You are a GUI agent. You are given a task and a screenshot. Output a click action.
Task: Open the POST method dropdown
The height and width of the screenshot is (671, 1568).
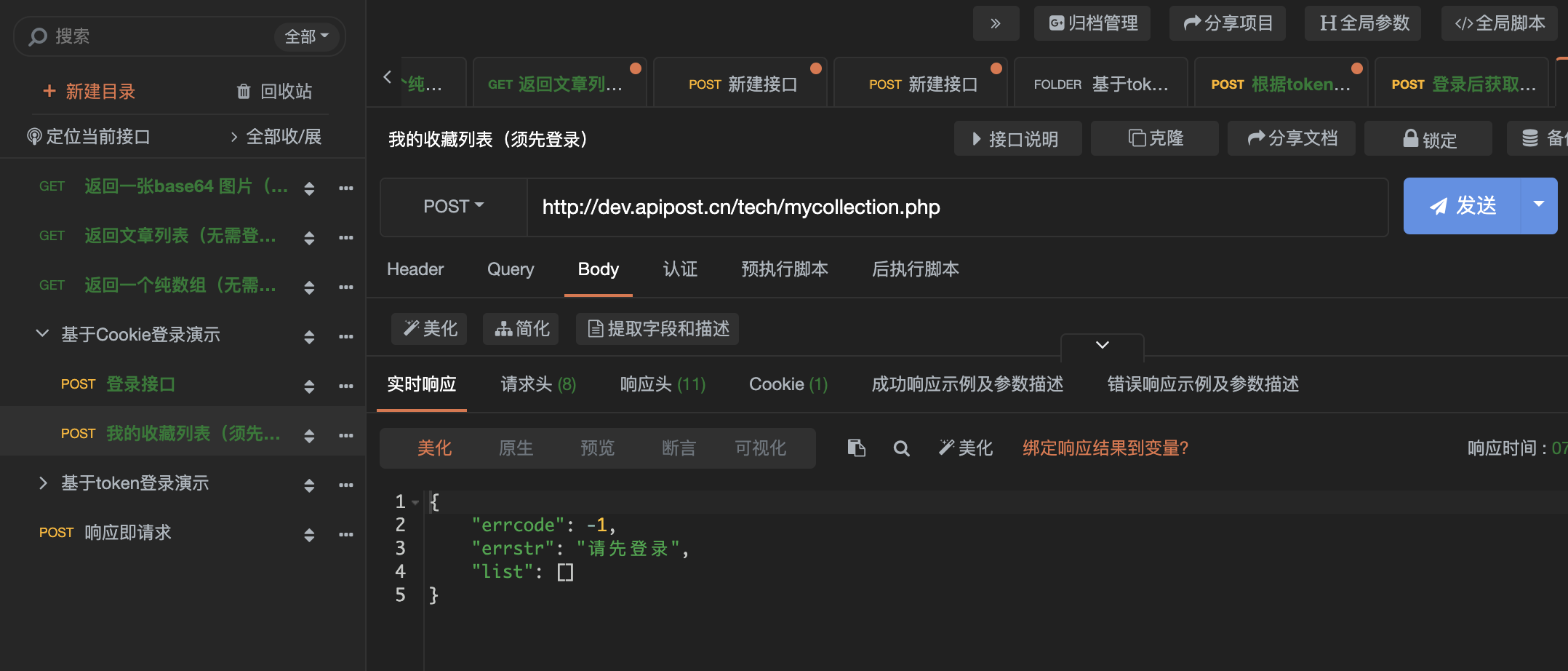click(x=453, y=207)
